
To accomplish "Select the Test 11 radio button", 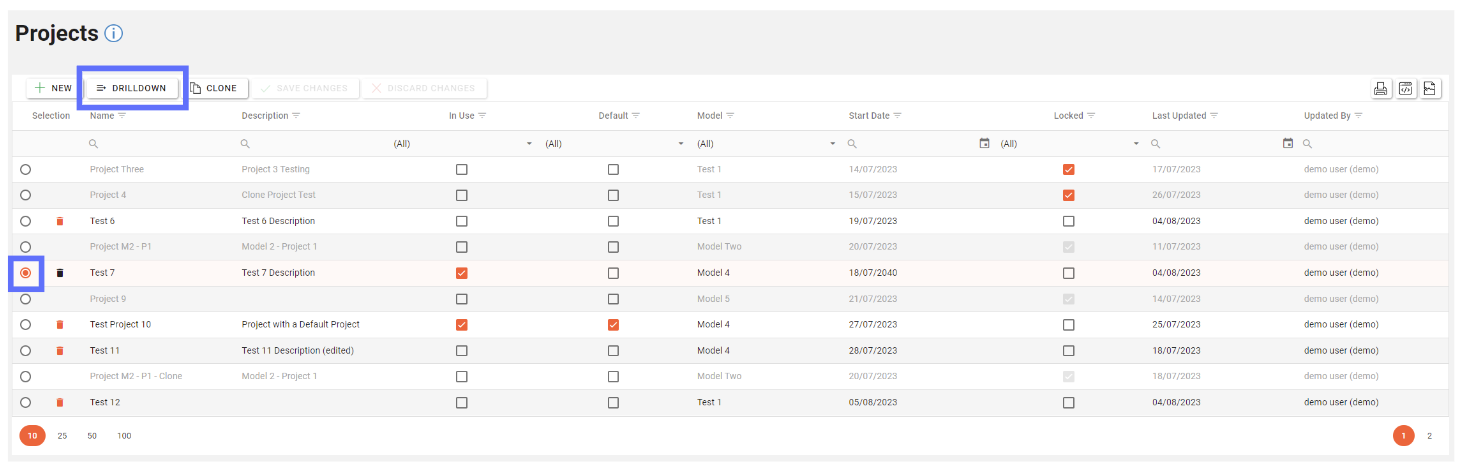I will [25, 351].
